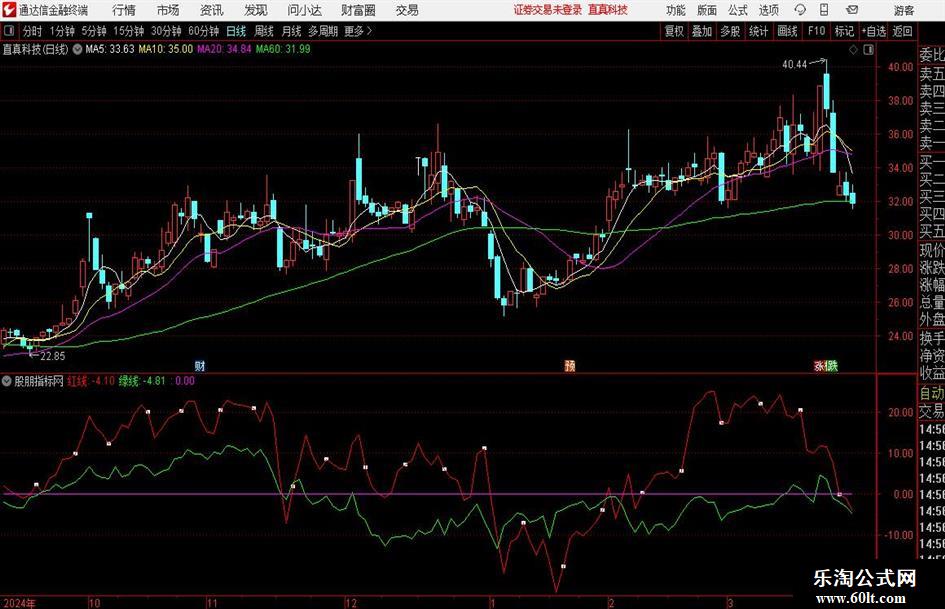The image size is (945, 609).
Task: Click the 标记 mark toolbar button
Action: pyautogui.click(x=844, y=31)
